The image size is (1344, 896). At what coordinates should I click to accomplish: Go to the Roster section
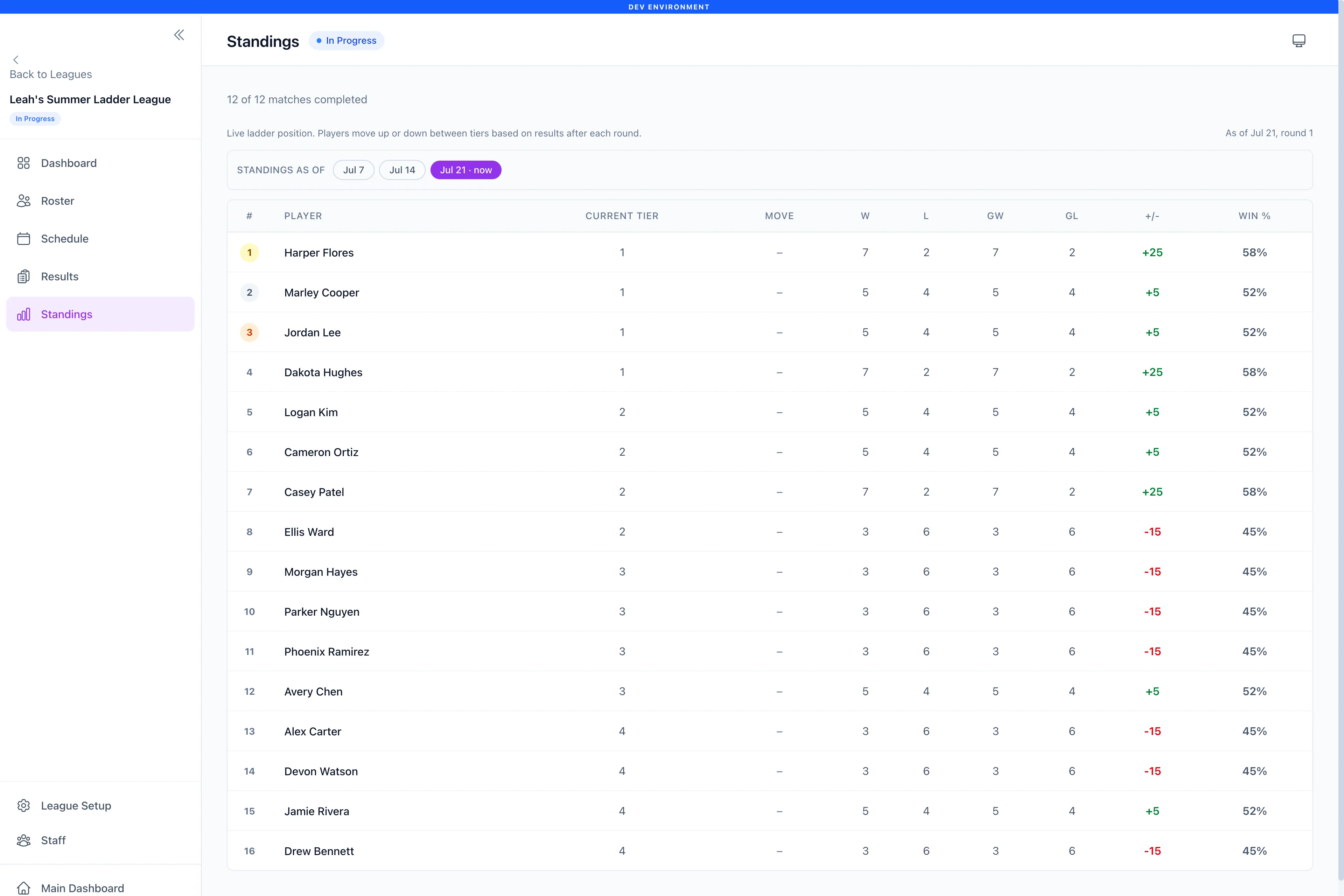point(100,201)
